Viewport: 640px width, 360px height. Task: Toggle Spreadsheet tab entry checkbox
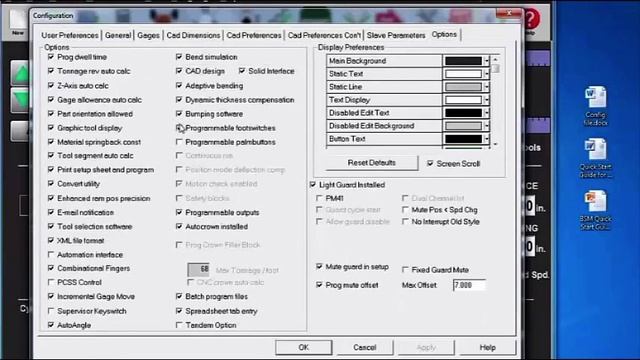click(179, 311)
